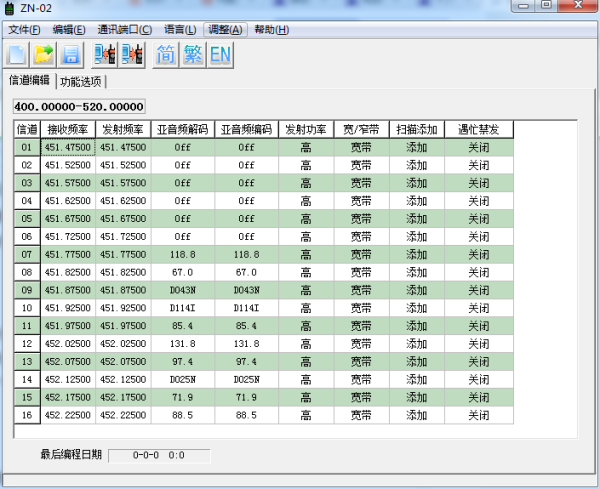Click channel 01 transmit power cell 高

[x=305, y=147]
